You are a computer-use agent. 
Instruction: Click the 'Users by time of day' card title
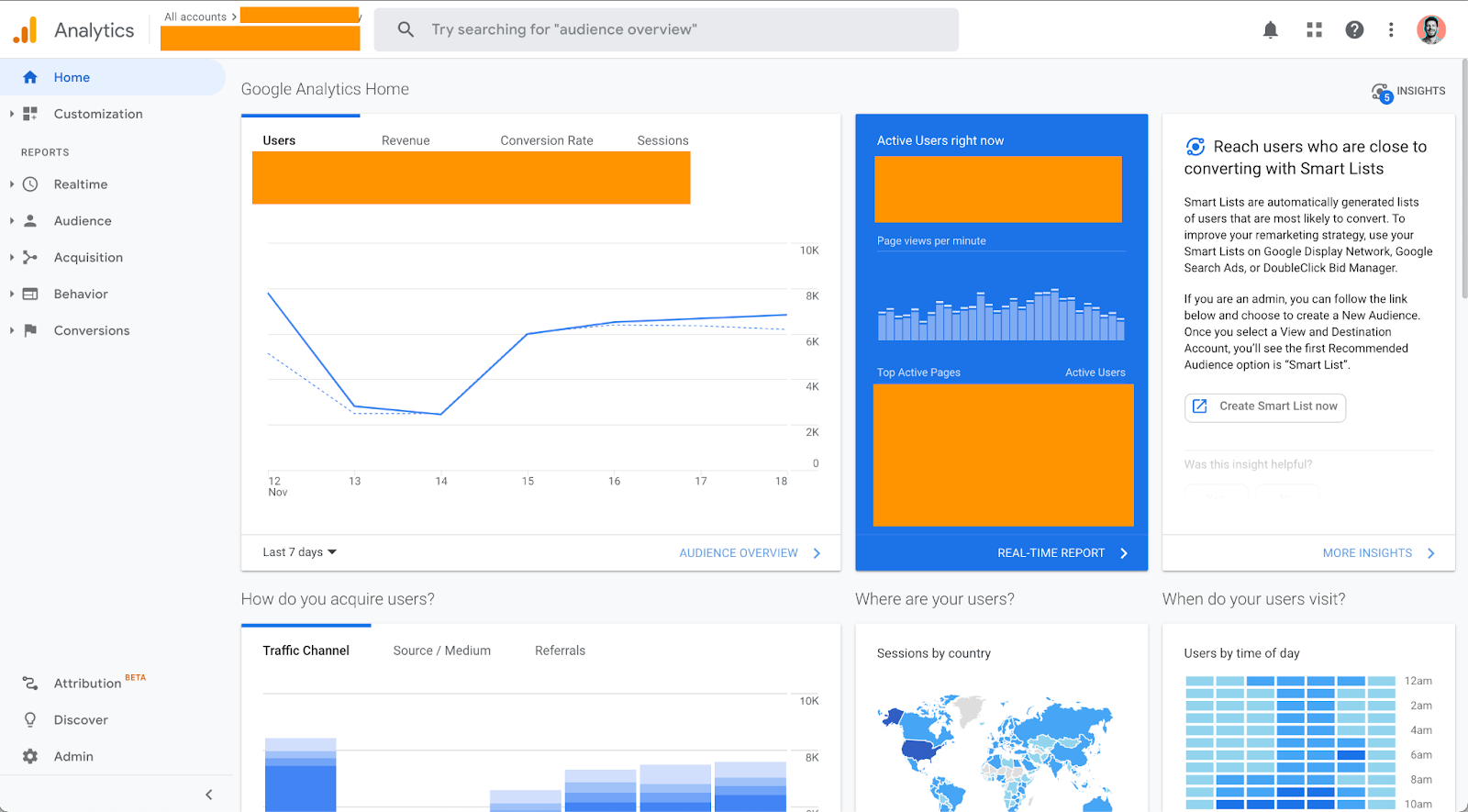(1241, 653)
